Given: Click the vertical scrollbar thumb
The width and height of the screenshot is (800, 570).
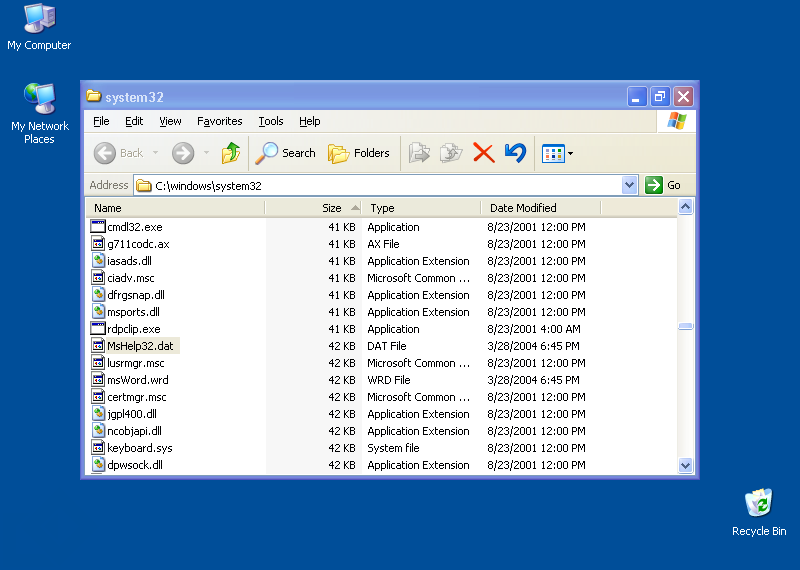Looking at the screenshot, I should (x=685, y=327).
